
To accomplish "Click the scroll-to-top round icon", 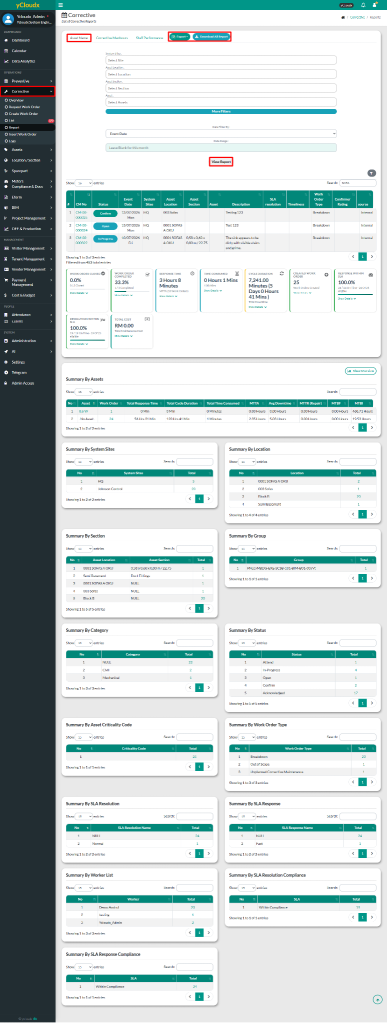I will tap(377, 999).
